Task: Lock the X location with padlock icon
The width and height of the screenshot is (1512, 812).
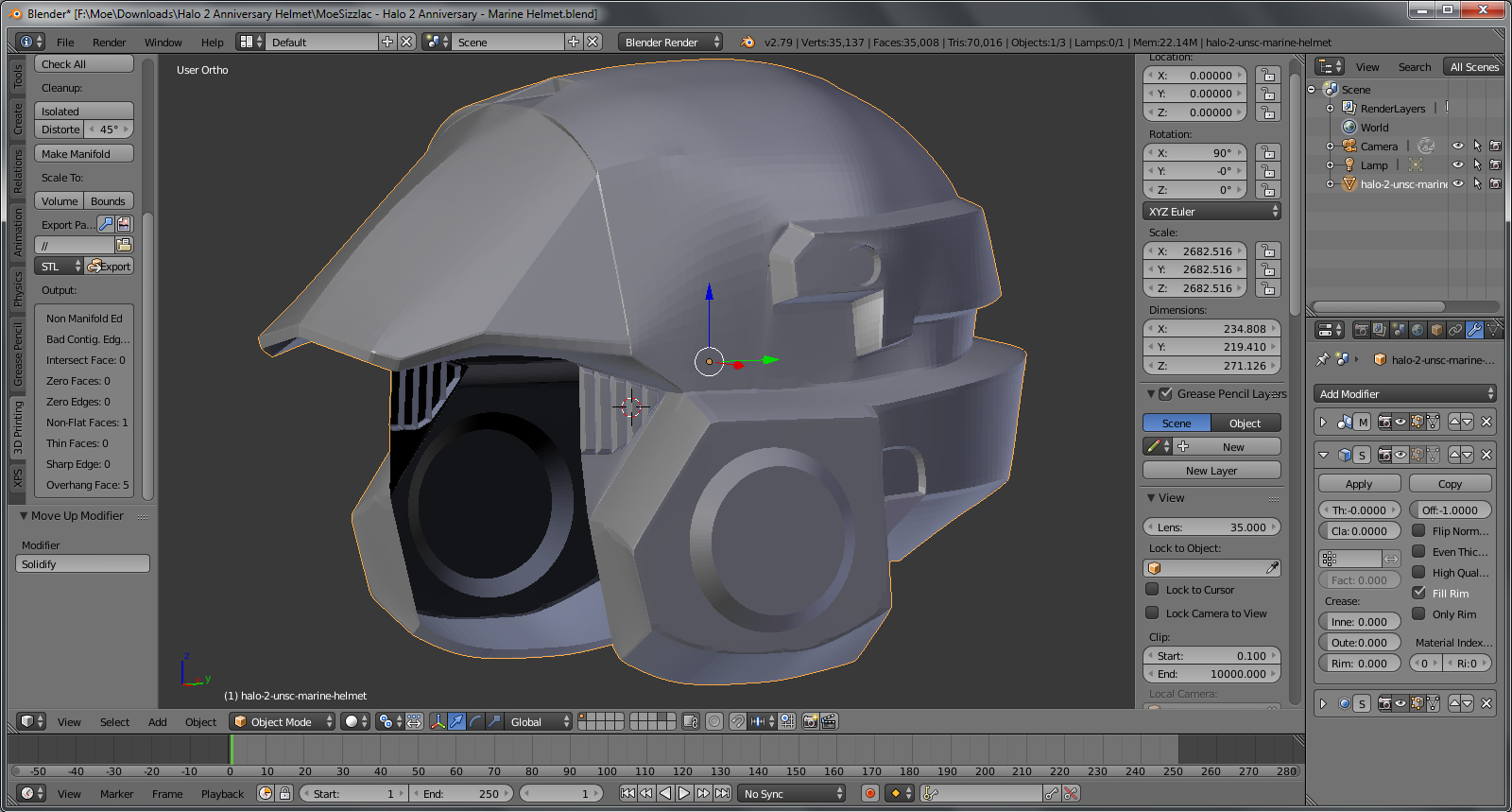Action: 1268,76
